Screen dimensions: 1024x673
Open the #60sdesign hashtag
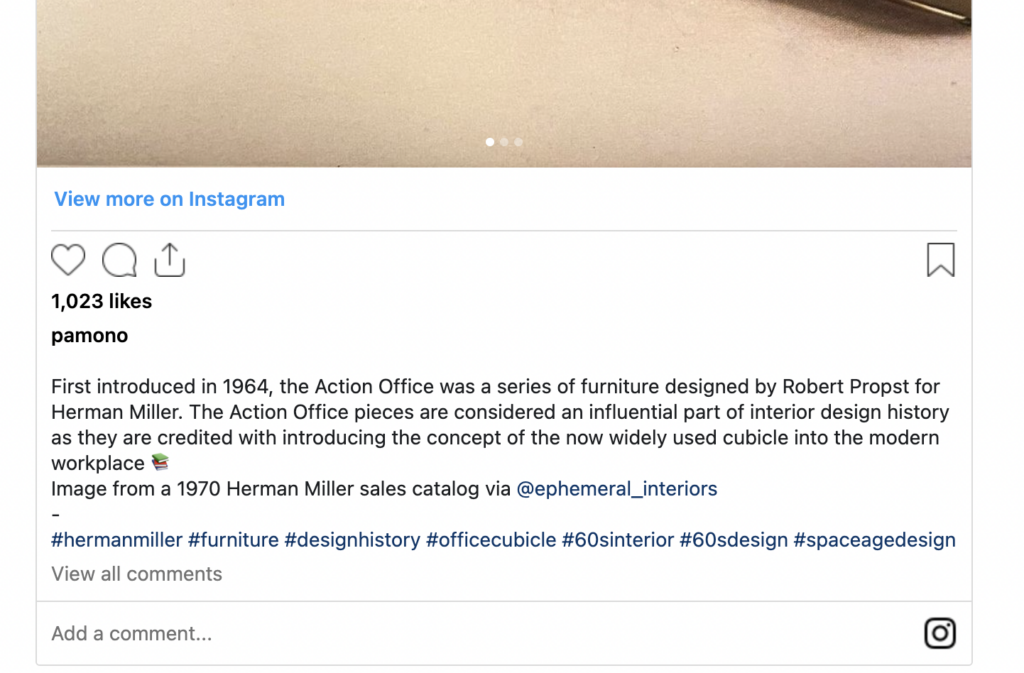click(x=733, y=540)
